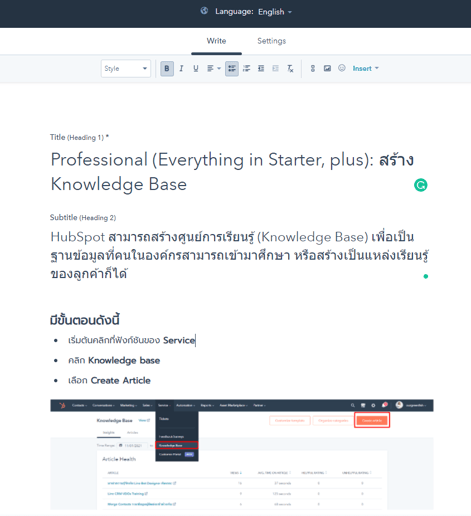471x516 pixels.
Task: Toggle underline formatting
Action: (196, 69)
